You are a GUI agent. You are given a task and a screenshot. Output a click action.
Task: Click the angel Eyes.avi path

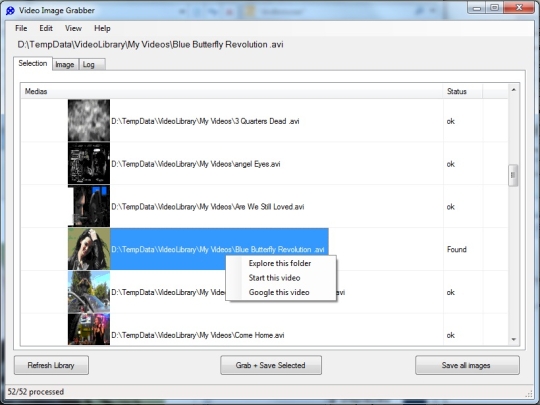[x=196, y=164]
